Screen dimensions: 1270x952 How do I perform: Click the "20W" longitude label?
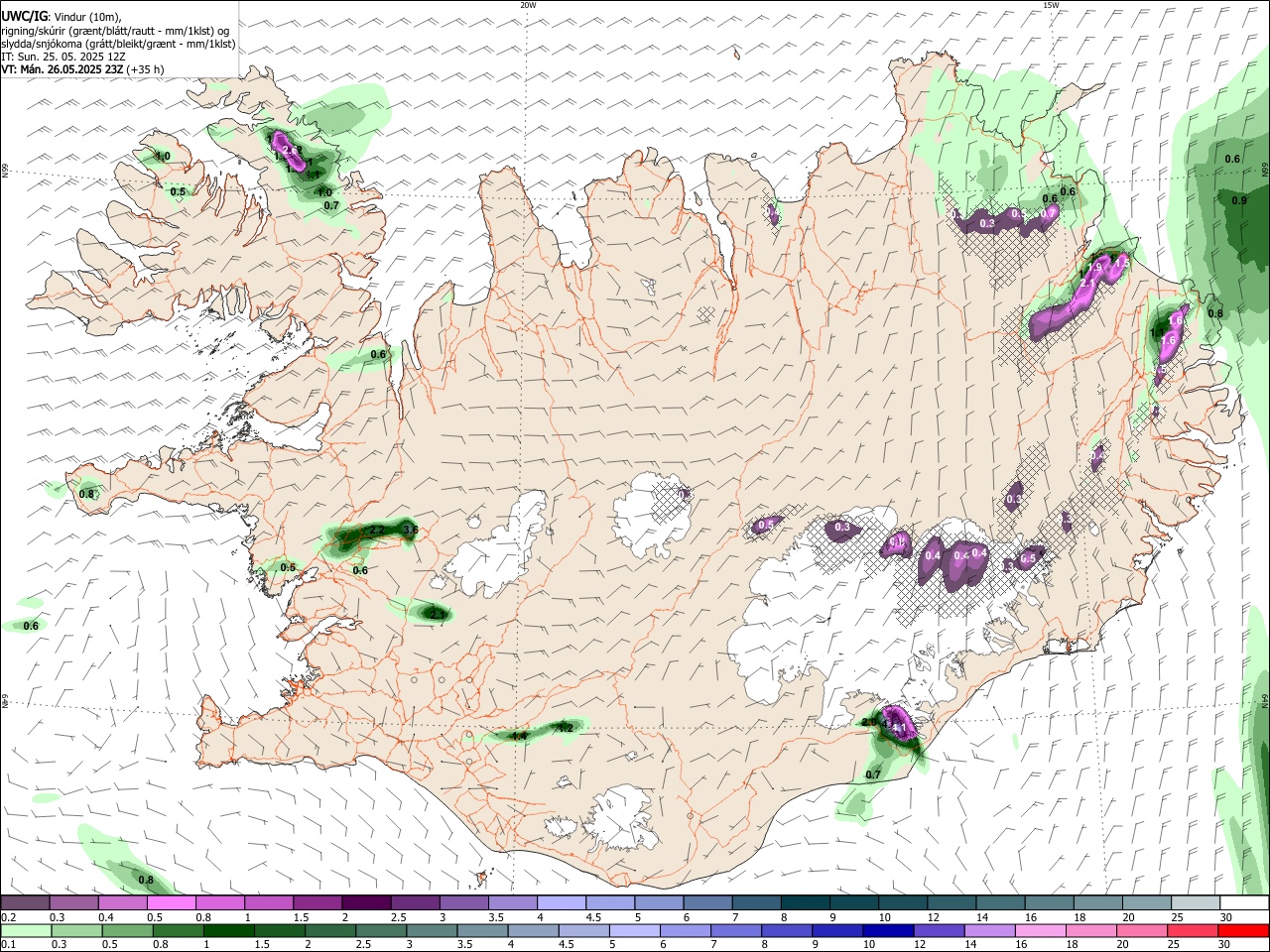click(x=529, y=5)
